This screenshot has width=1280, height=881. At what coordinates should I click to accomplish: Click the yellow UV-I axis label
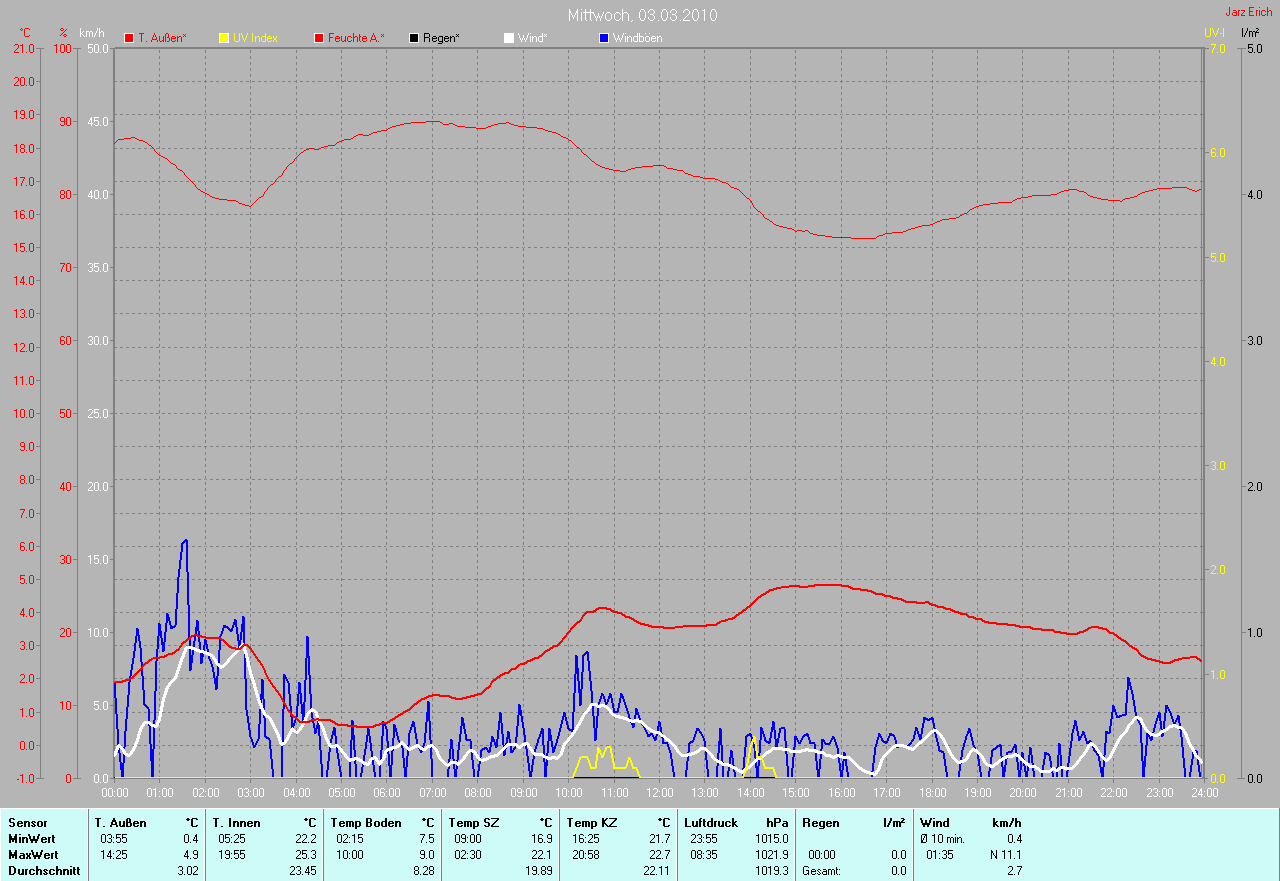[1214, 33]
